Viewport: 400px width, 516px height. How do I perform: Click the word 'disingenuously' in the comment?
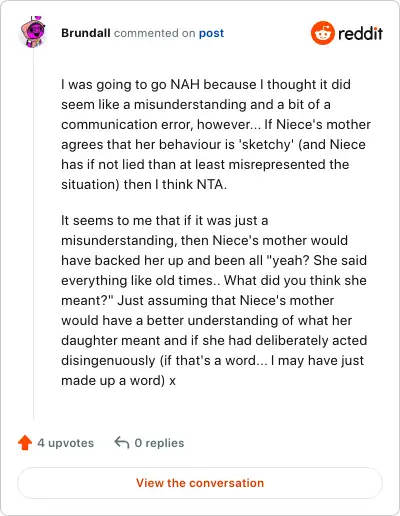(x=108, y=361)
